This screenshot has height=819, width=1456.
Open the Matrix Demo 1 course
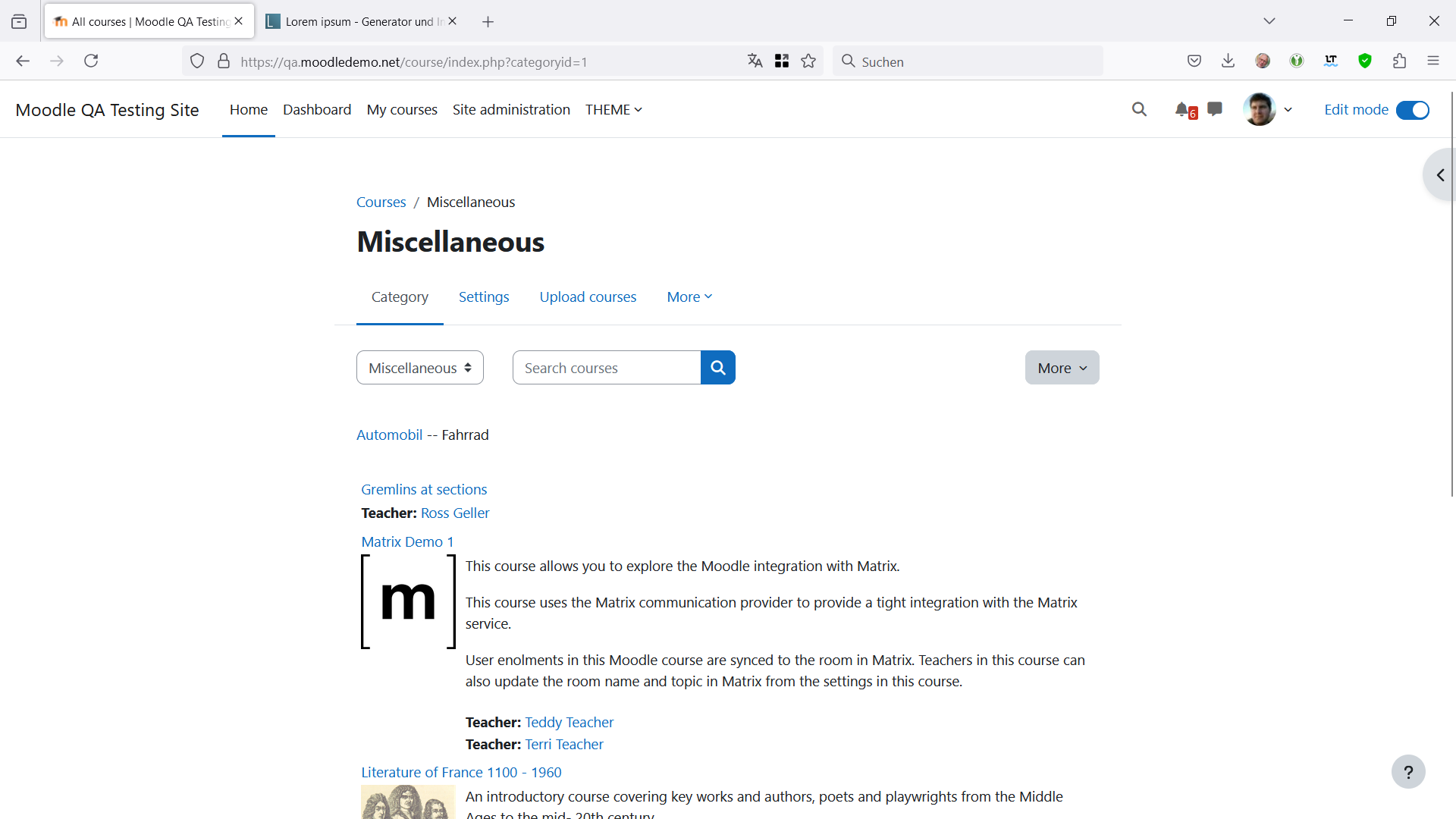407,542
